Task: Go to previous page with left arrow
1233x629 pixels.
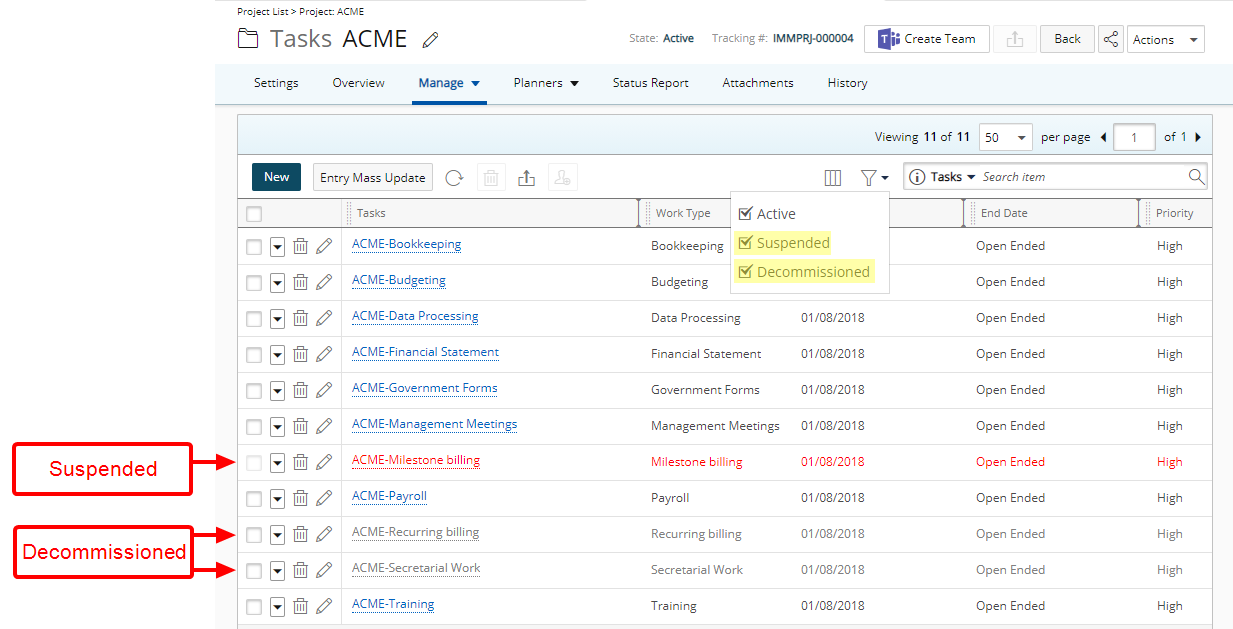Action: (1104, 137)
